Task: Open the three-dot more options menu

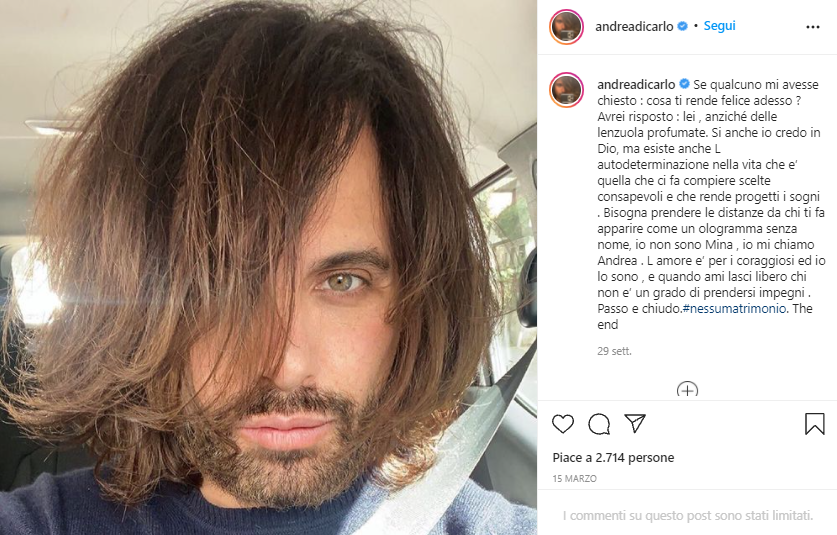Action: [812, 27]
